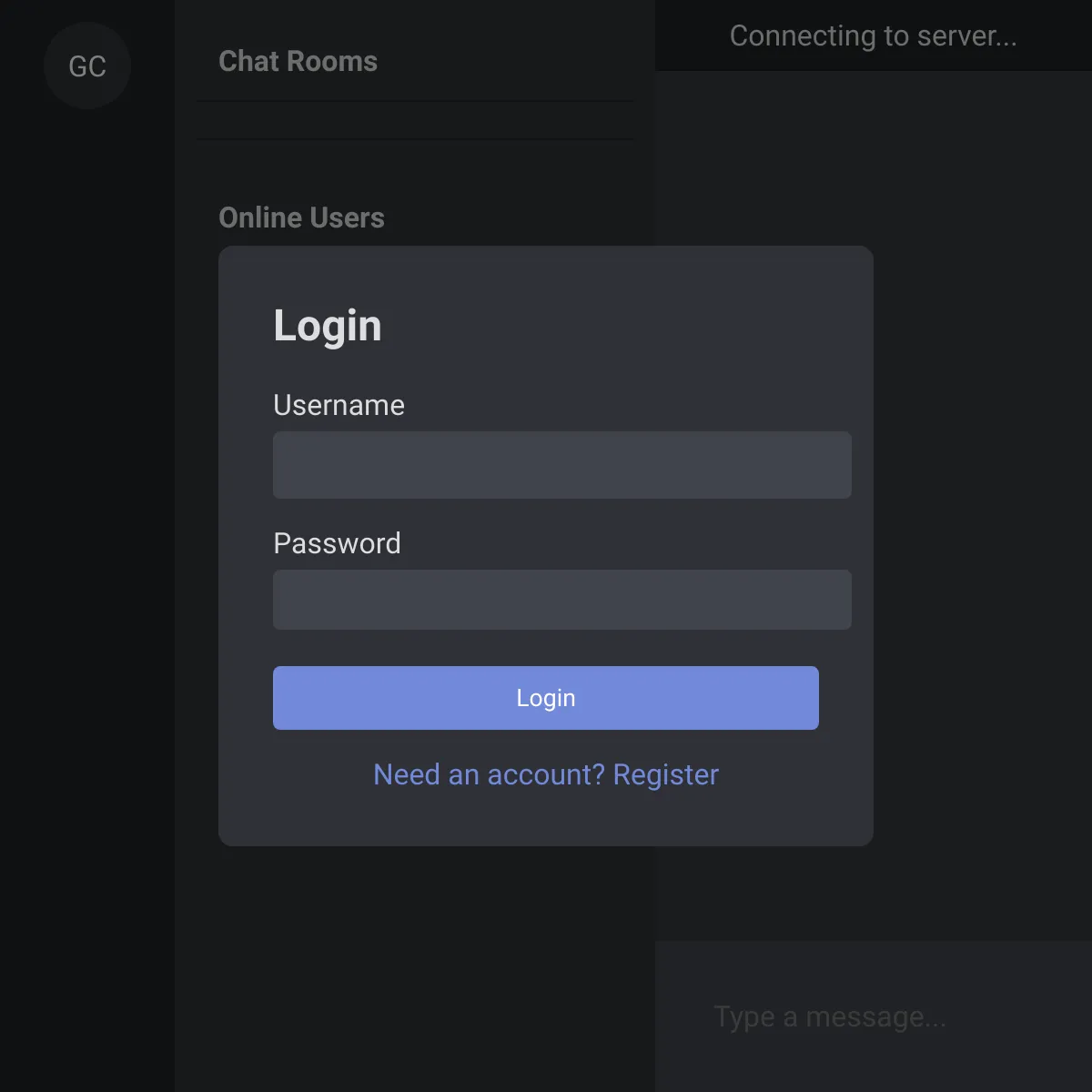Viewport: 1092px width, 1092px height.
Task: Click the GC server avatar icon
Action: pos(87,66)
